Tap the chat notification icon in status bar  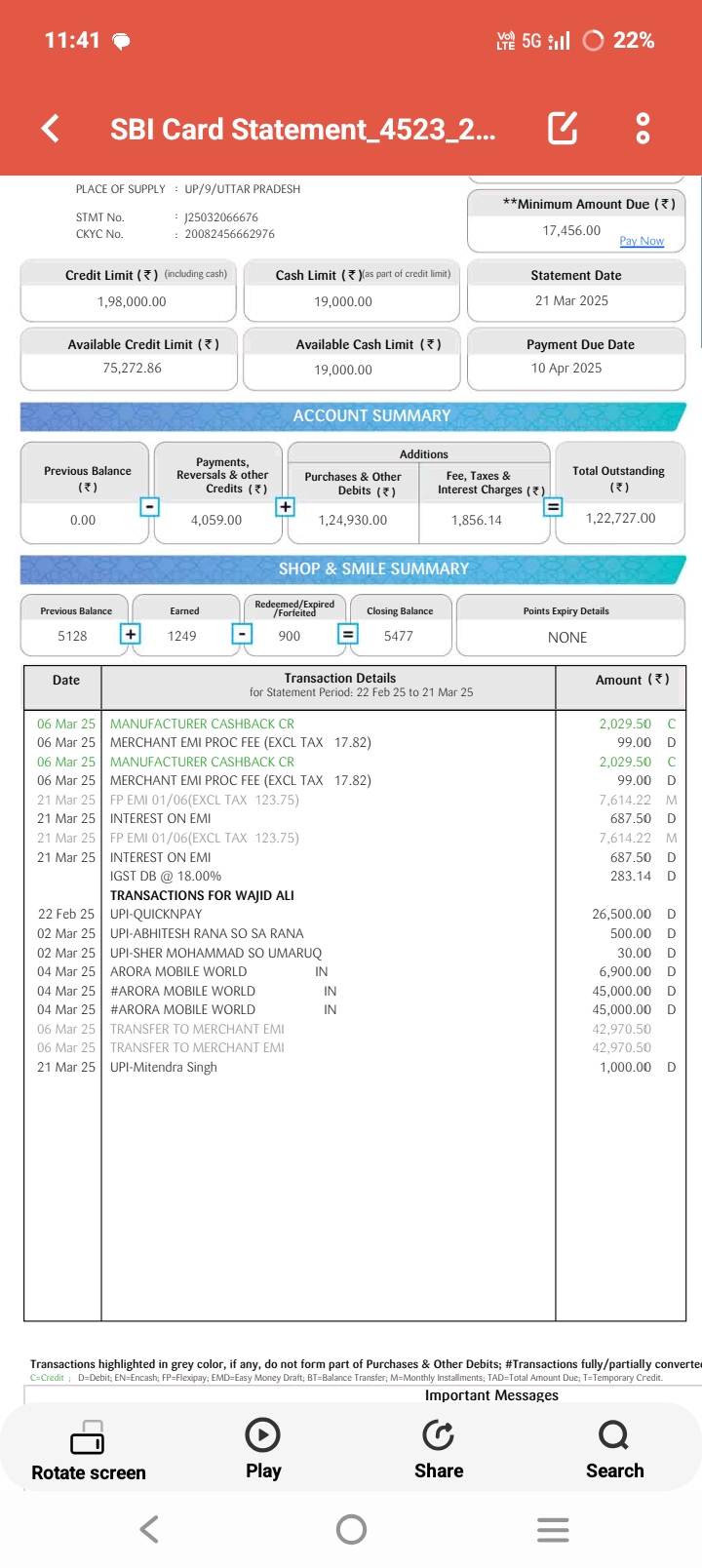coord(122,41)
